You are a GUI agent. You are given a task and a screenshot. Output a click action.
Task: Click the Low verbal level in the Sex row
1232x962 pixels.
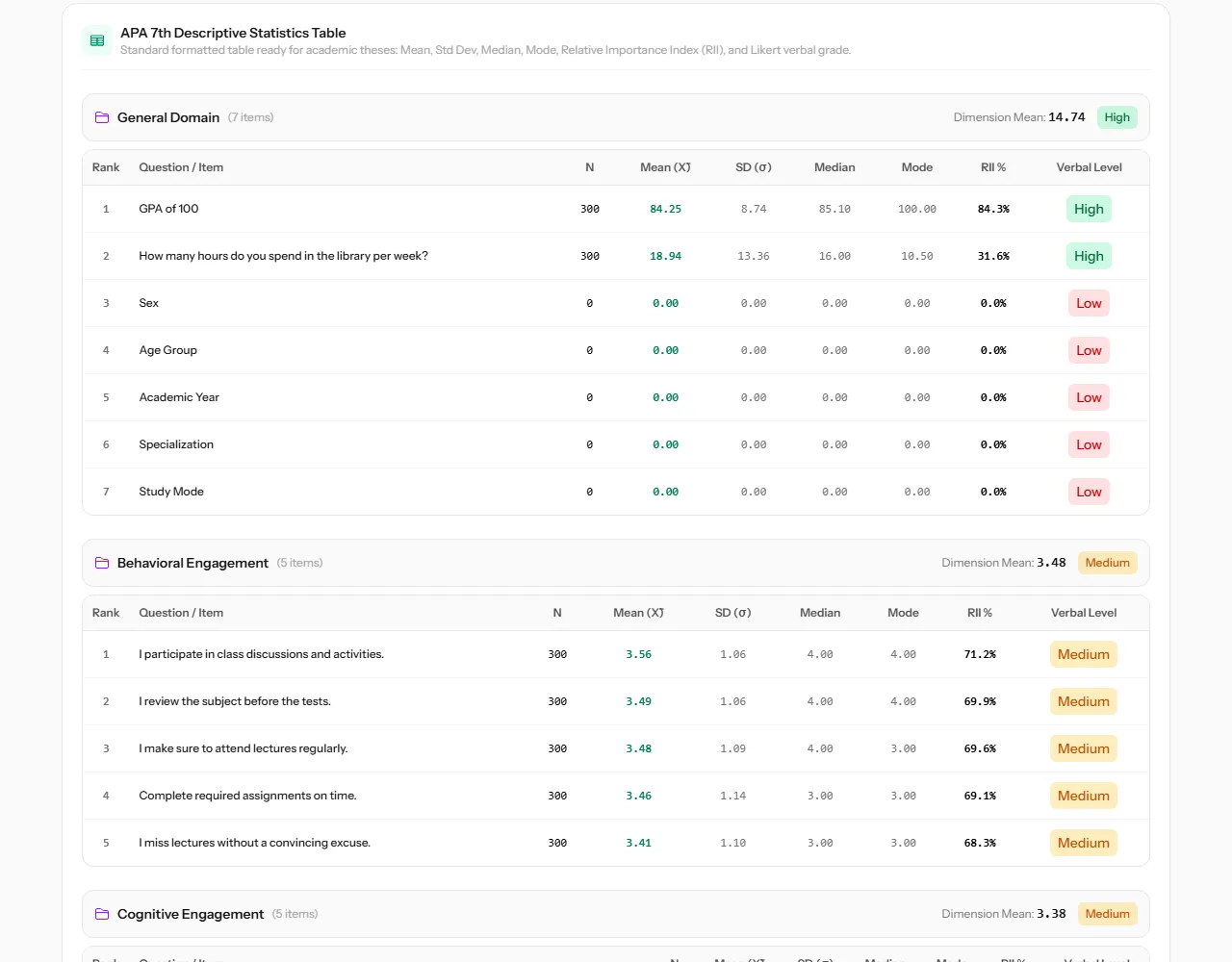click(1089, 303)
